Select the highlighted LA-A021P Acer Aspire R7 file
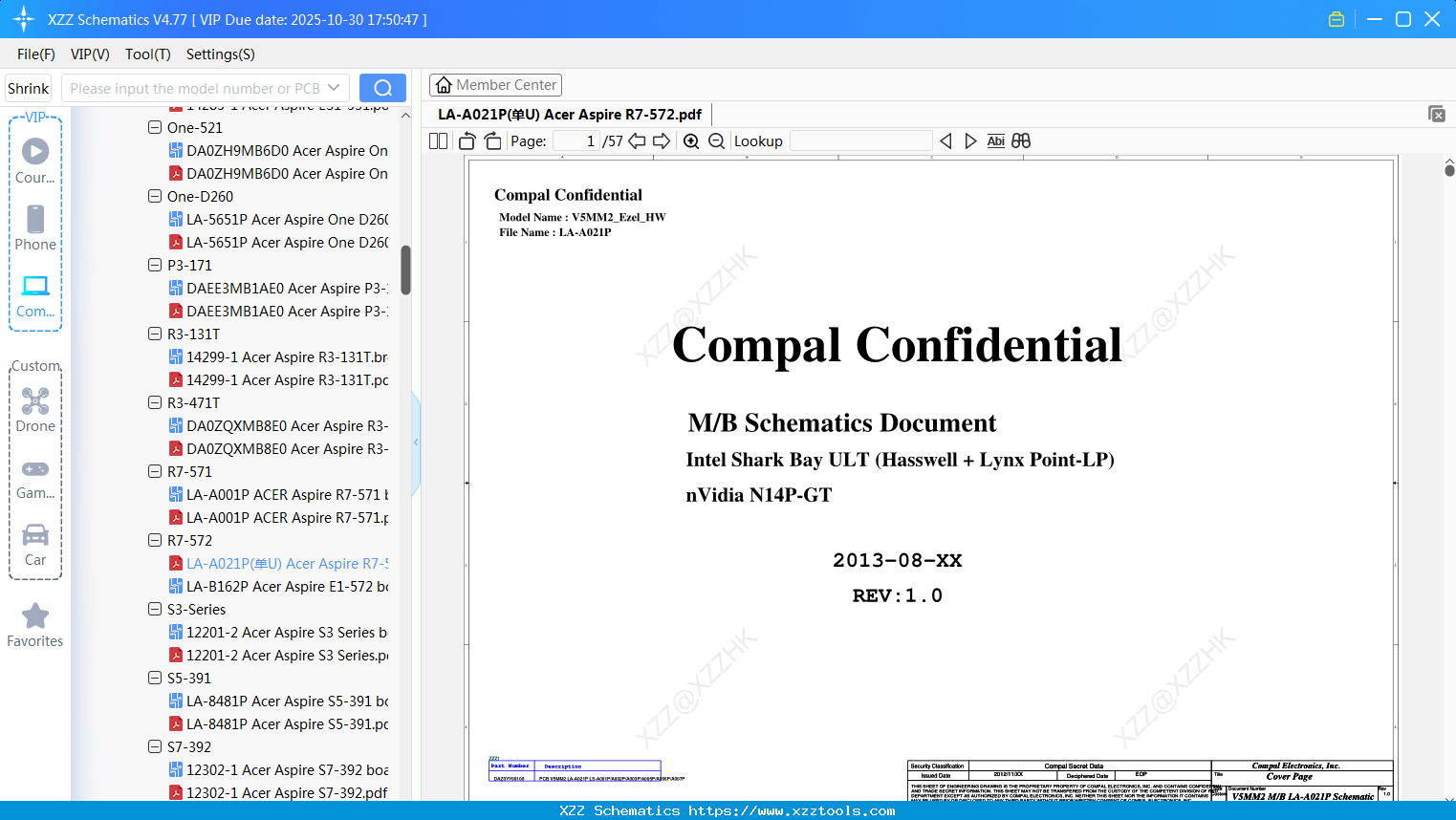 (278, 563)
